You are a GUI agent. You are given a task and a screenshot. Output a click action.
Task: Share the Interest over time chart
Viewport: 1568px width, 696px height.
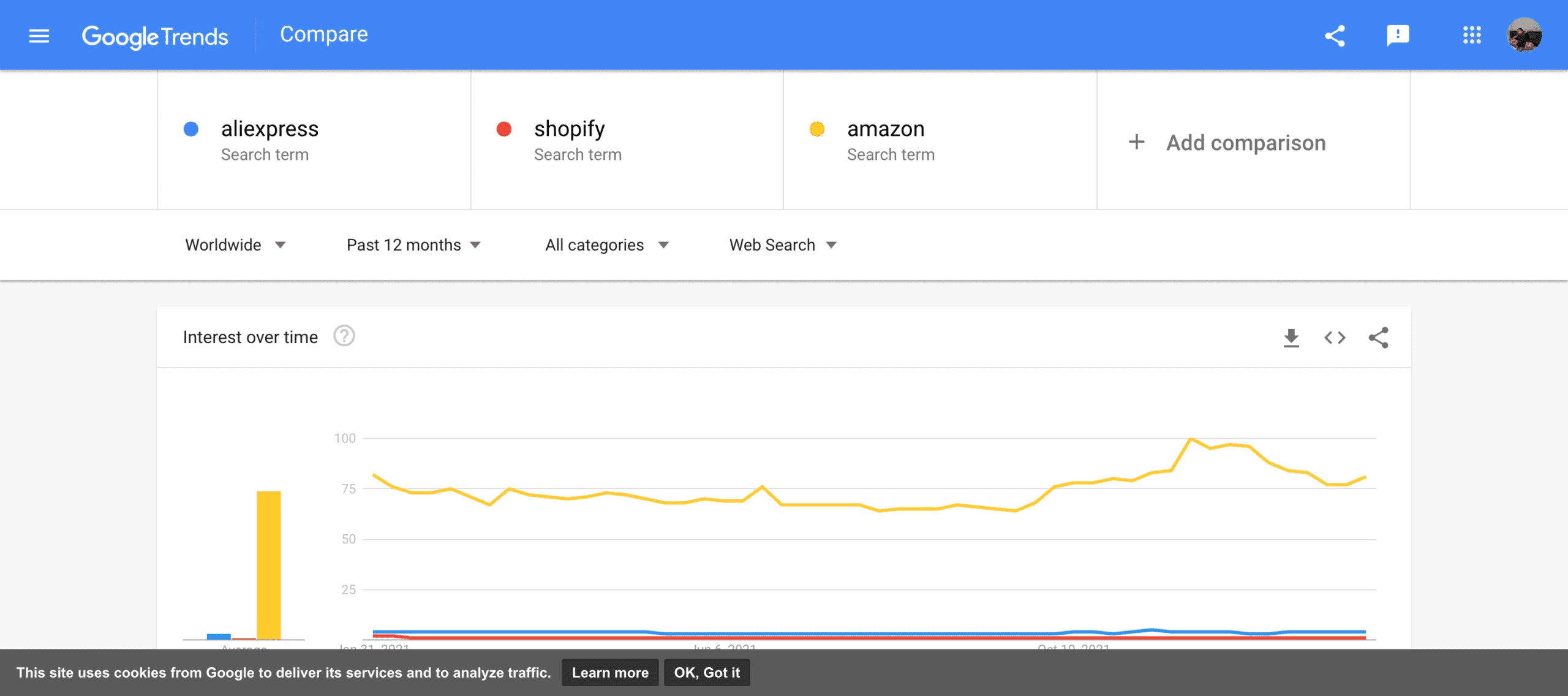coord(1378,338)
